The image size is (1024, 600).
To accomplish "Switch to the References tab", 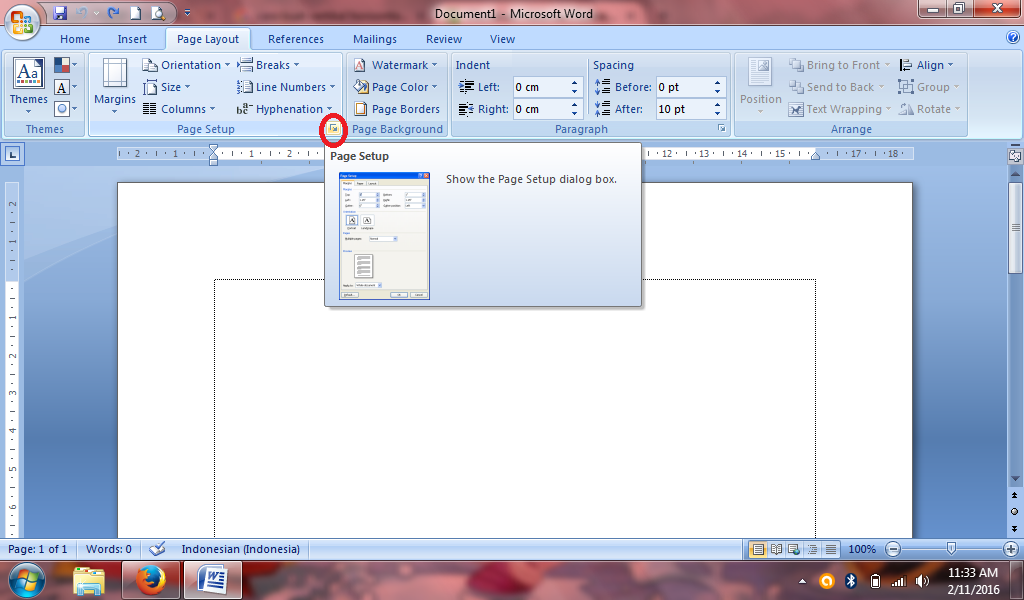I will [x=295, y=39].
